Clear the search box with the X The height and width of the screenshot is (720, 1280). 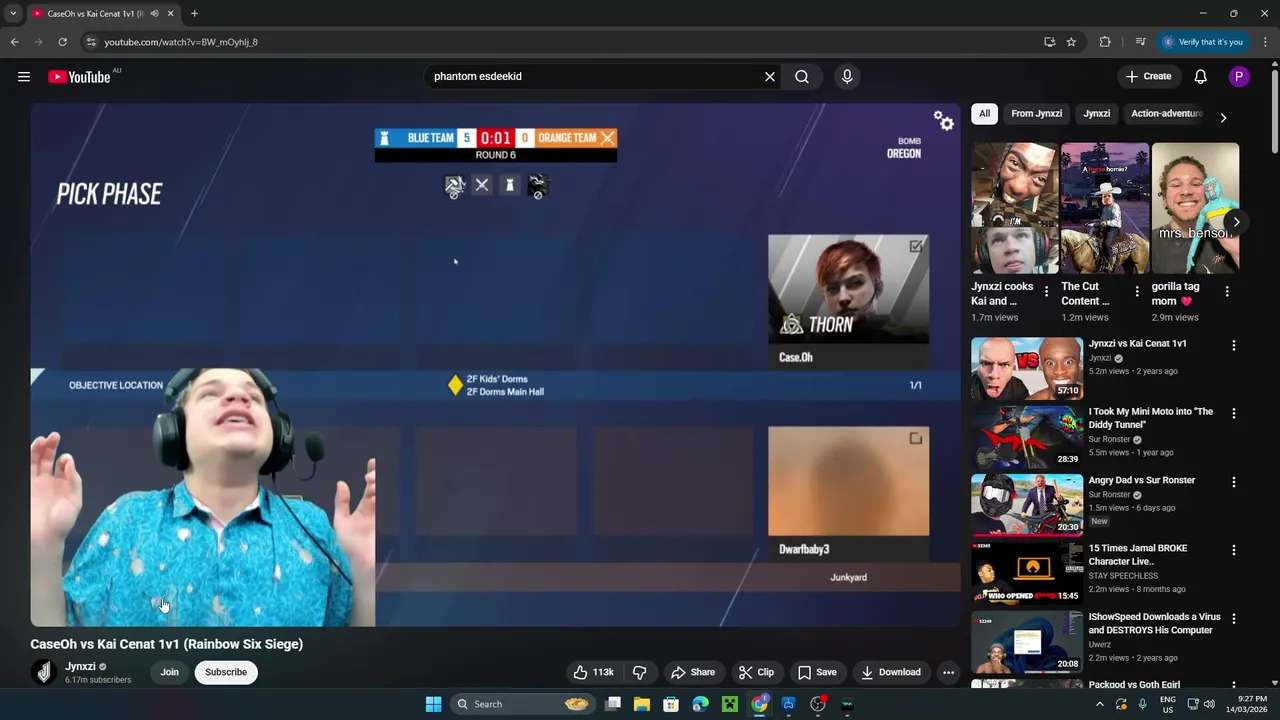point(770,77)
